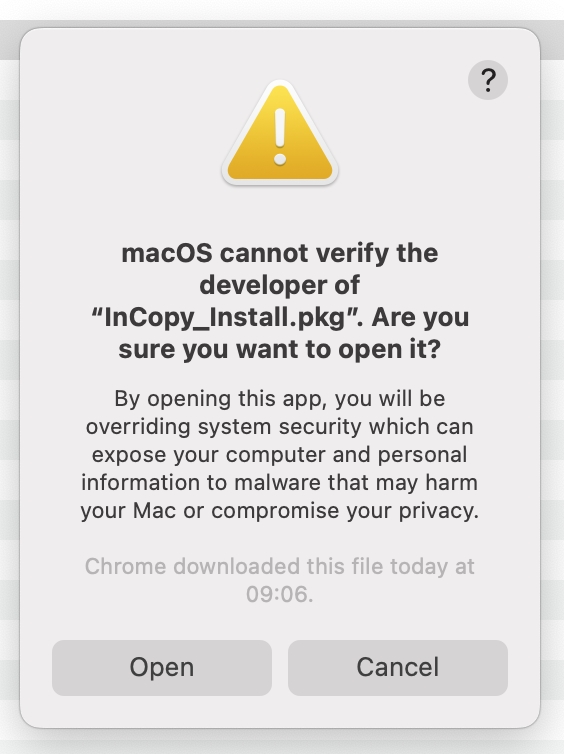Screen dimensions: 564x754
Task: Click the "expose your computer and personal" line
Action: tap(279, 455)
